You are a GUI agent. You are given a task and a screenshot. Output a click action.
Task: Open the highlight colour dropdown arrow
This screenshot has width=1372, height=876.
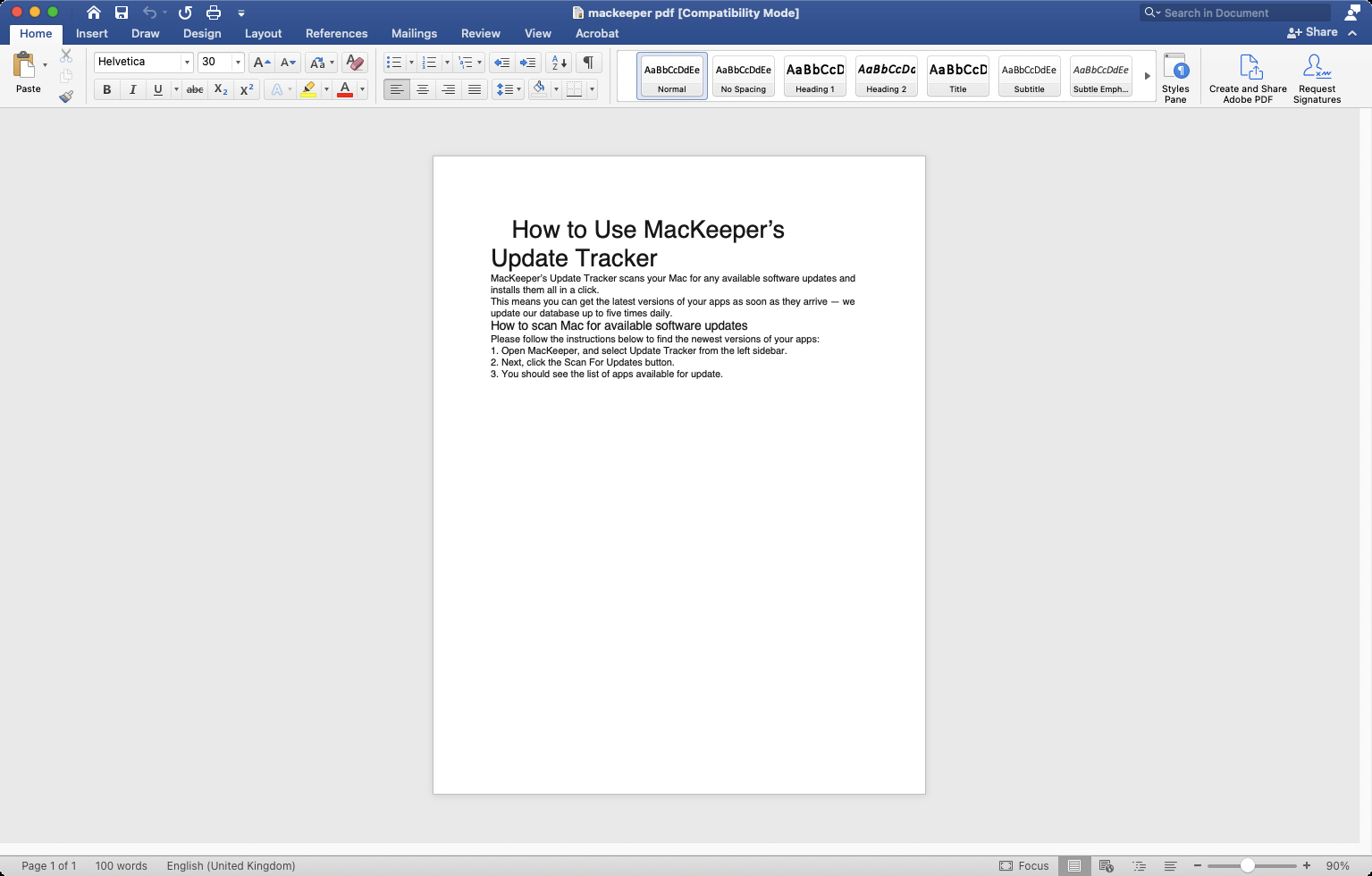click(x=326, y=89)
